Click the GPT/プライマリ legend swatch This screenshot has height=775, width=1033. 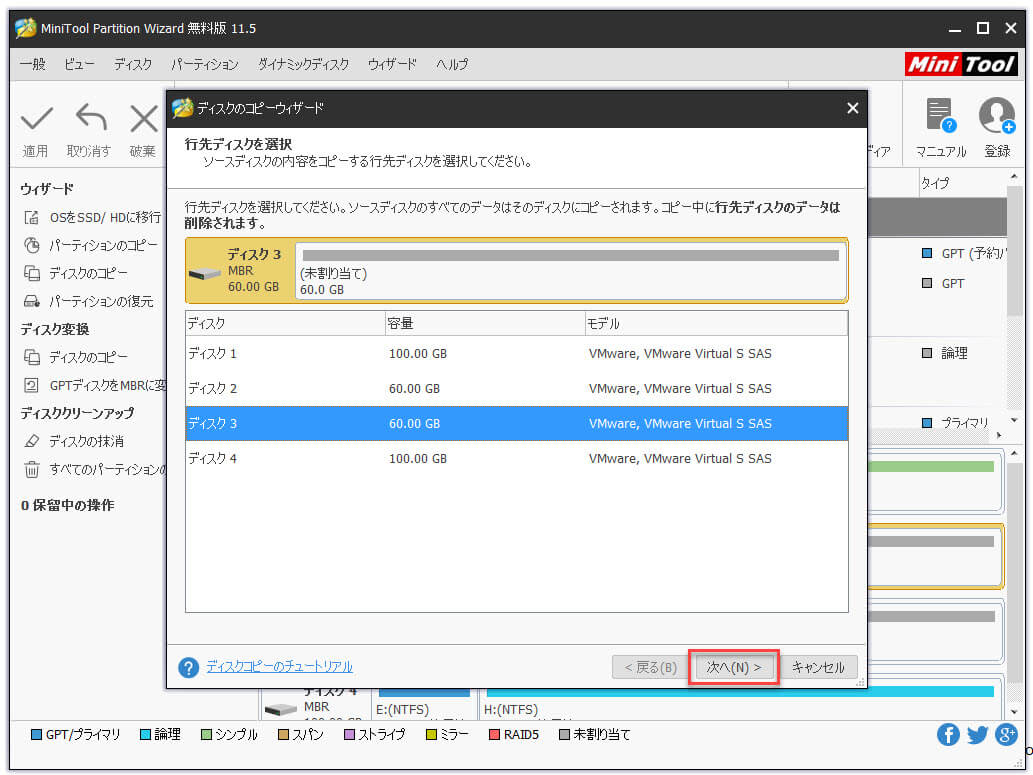pyautogui.click(x=36, y=734)
